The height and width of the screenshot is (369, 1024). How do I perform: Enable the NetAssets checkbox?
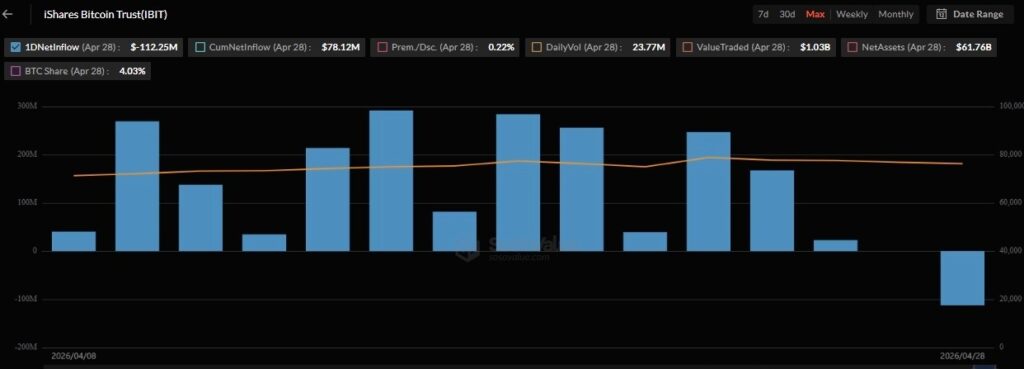(x=852, y=47)
